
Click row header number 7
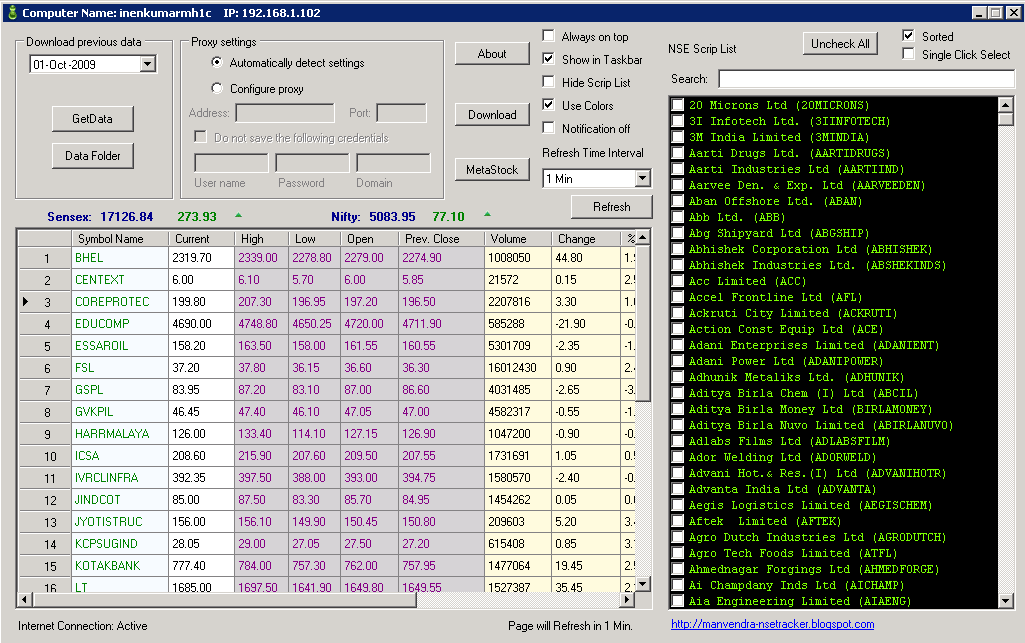(x=45, y=390)
